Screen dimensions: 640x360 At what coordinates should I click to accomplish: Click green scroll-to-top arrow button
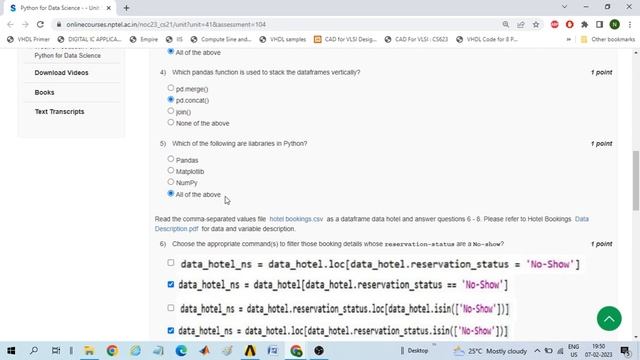pos(609,319)
